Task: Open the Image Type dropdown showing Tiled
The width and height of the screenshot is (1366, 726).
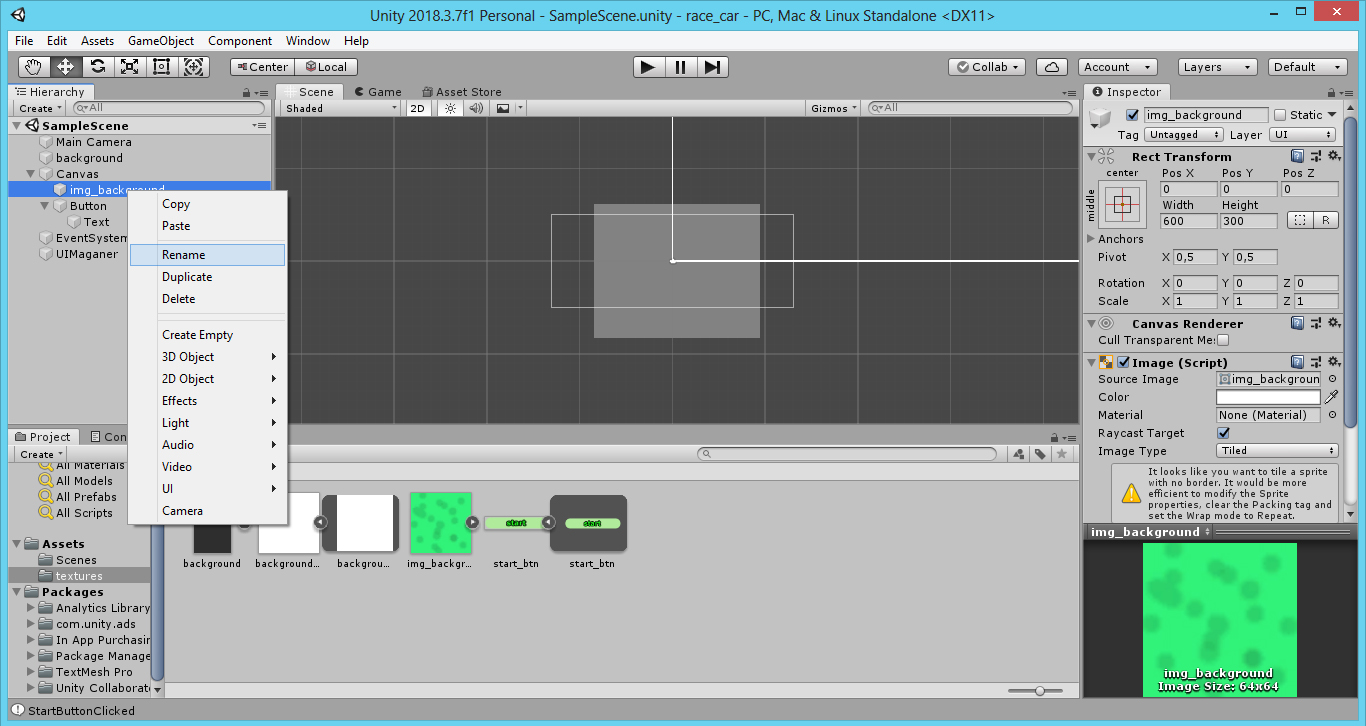Action: click(1277, 451)
